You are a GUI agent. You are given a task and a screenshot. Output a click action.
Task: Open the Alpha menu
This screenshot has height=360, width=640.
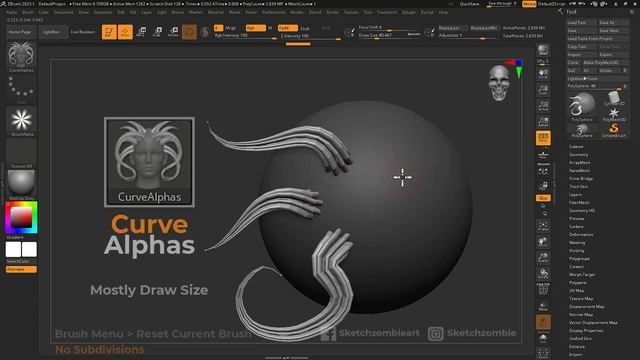(11, 12)
